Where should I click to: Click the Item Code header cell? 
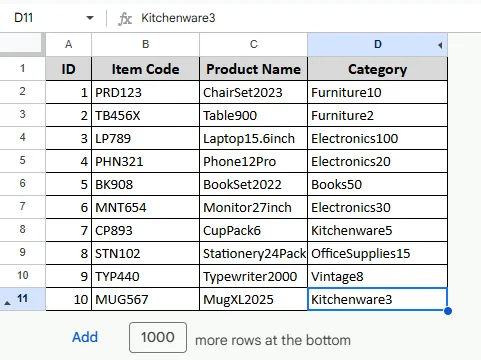[146, 69]
